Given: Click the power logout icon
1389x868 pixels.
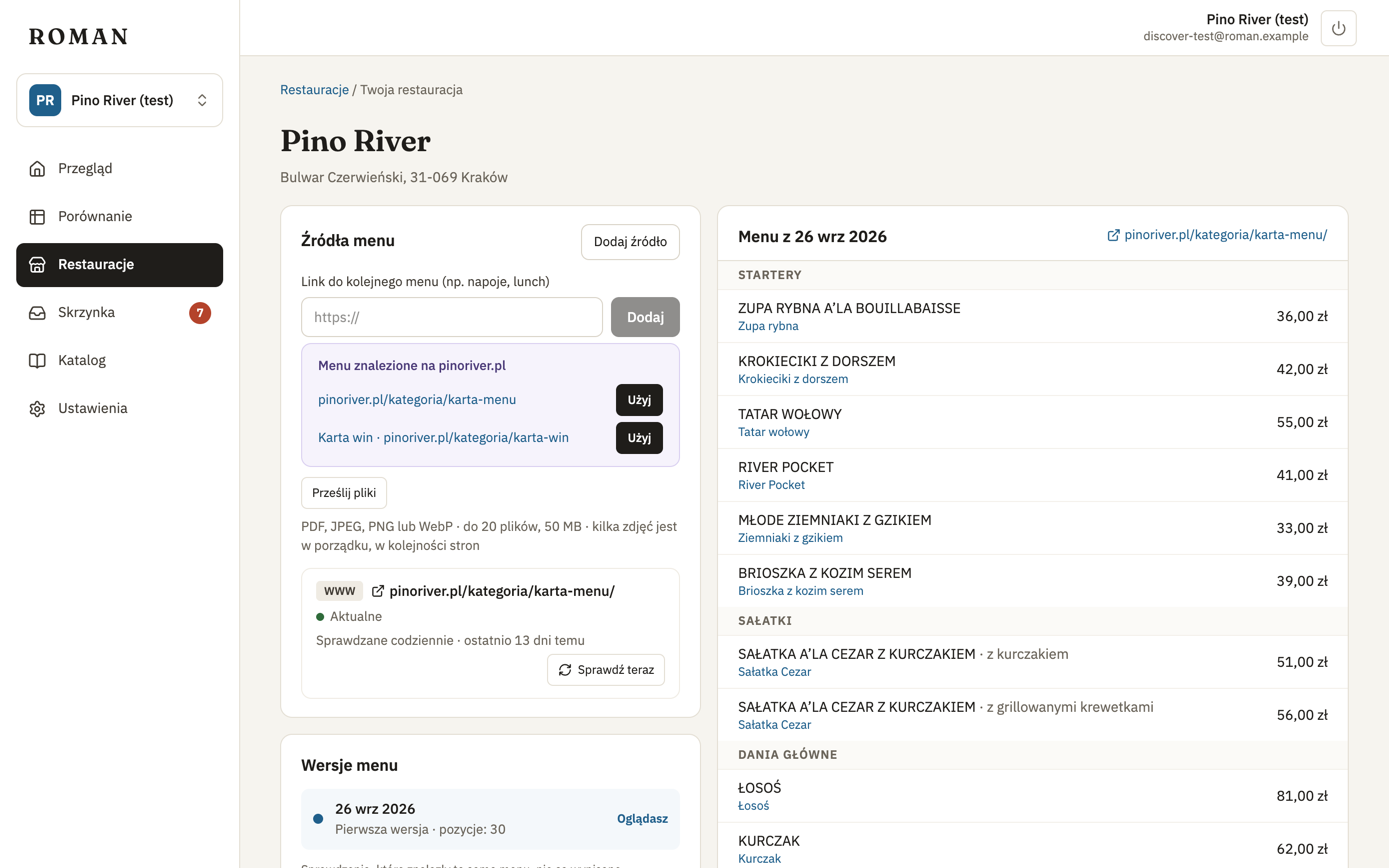Looking at the screenshot, I should (x=1338, y=28).
